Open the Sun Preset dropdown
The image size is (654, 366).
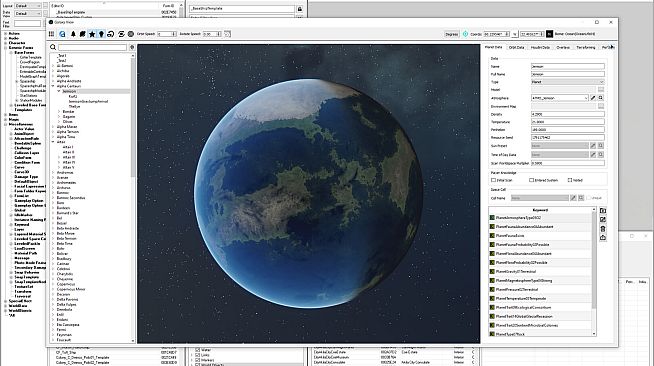pos(559,145)
